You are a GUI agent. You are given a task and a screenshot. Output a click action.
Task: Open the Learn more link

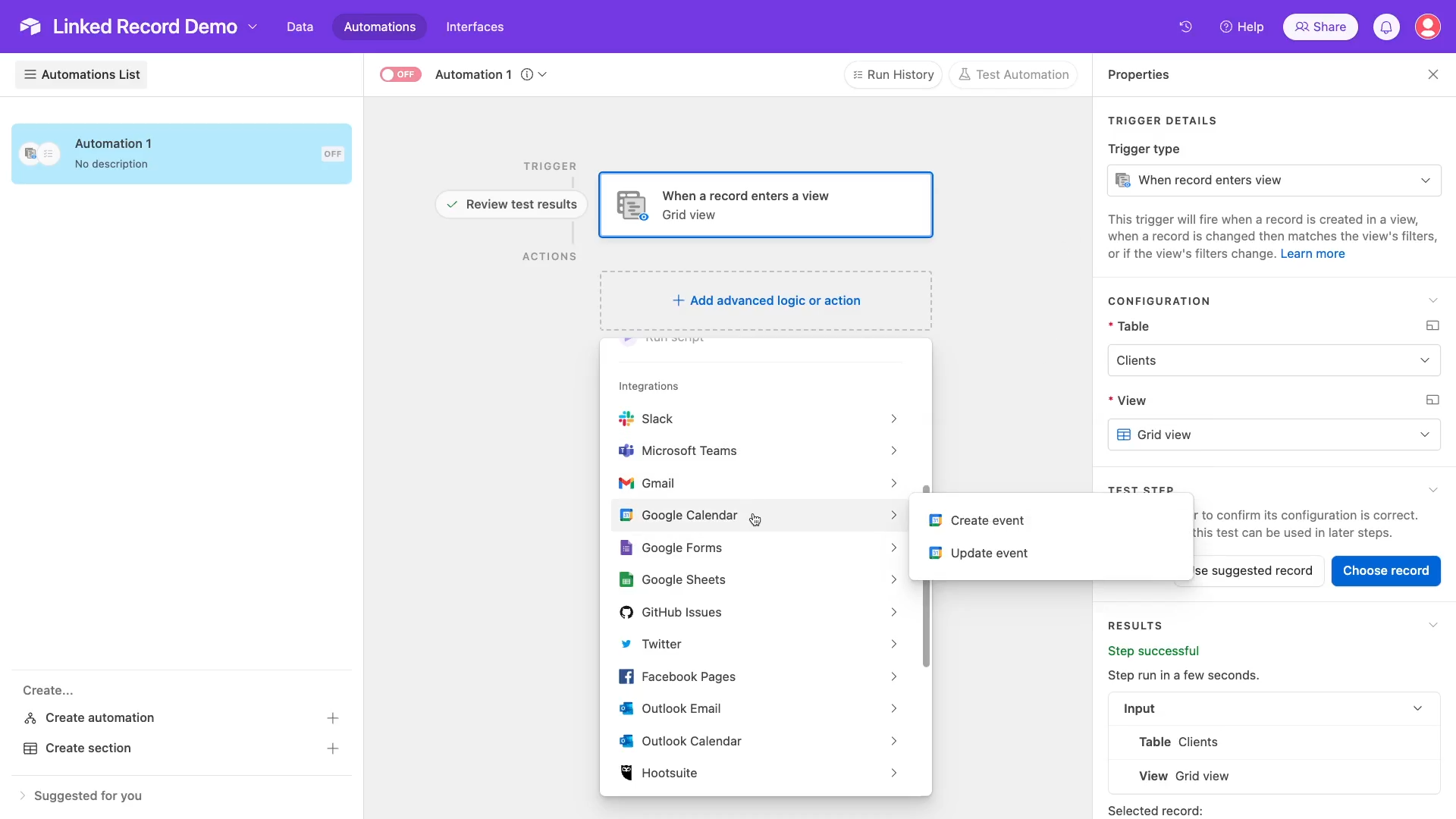pyautogui.click(x=1312, y=253)
